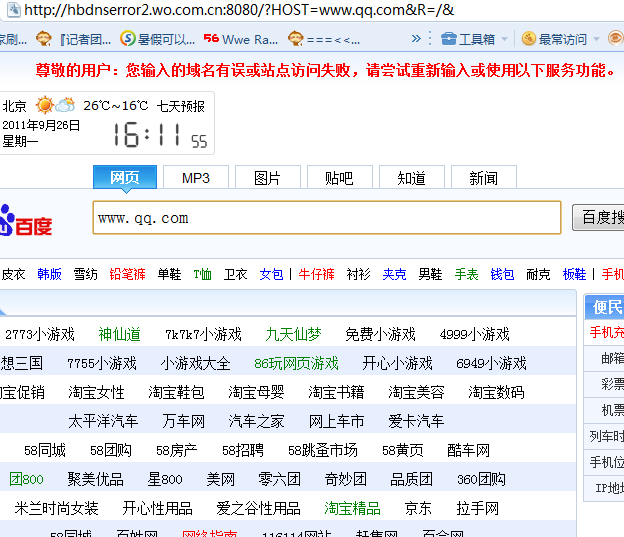
Task: Open the 铅笔裤 shopping link
Action: point(127,274)
